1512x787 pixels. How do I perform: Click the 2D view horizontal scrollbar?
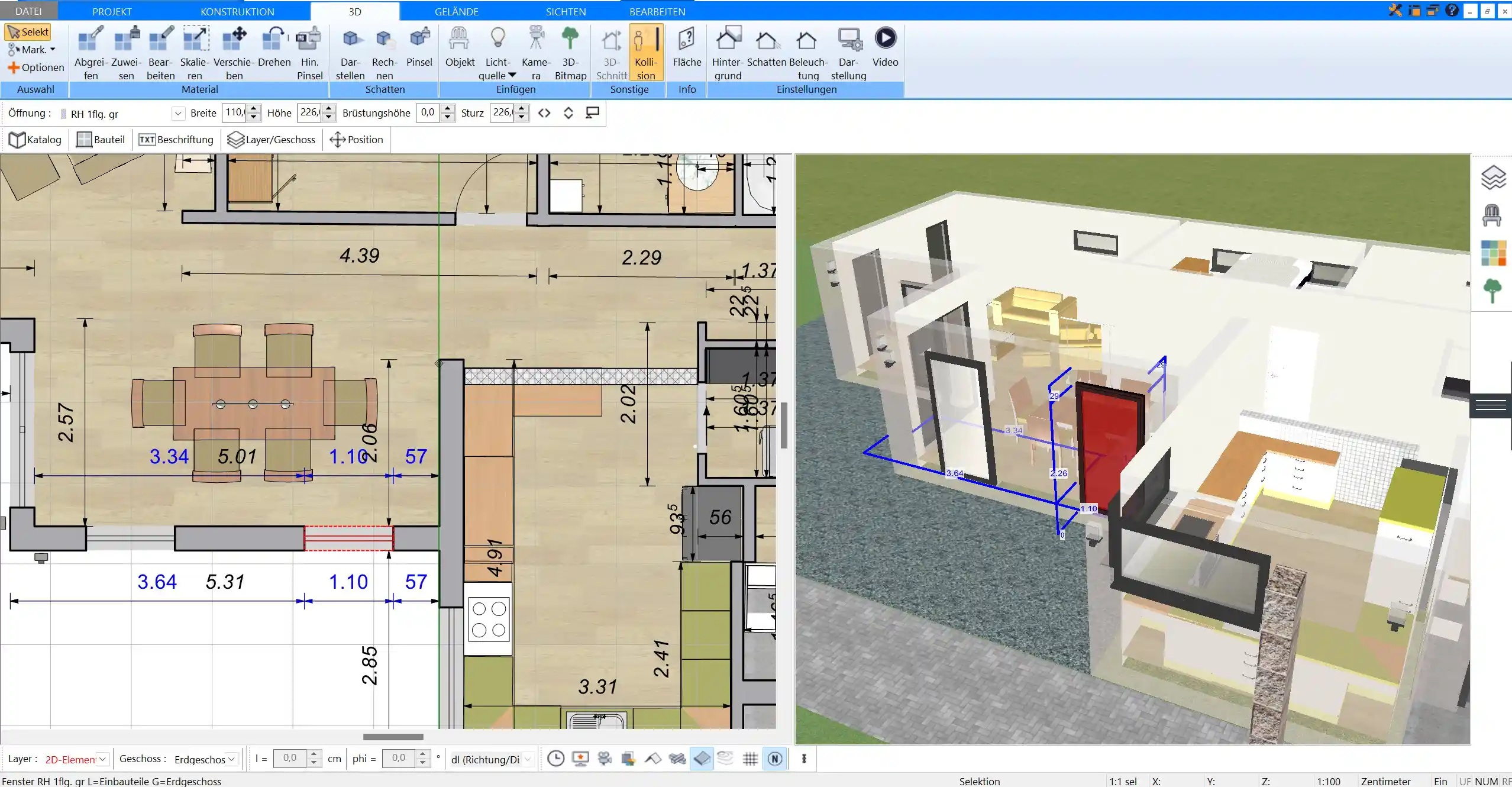coord(393,737)
